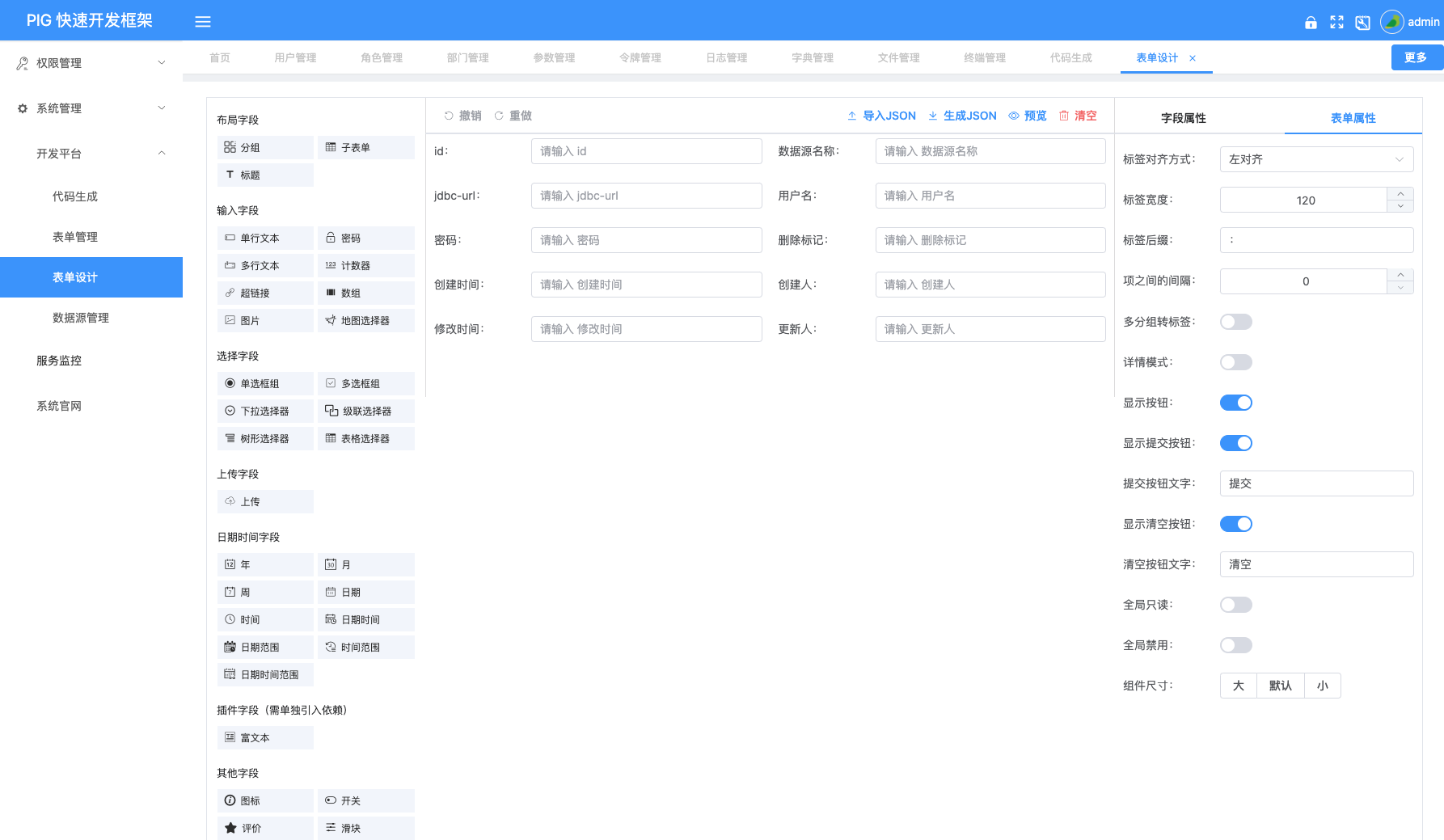Expand the 权限管理 sidebar menu

coord(91,63)
